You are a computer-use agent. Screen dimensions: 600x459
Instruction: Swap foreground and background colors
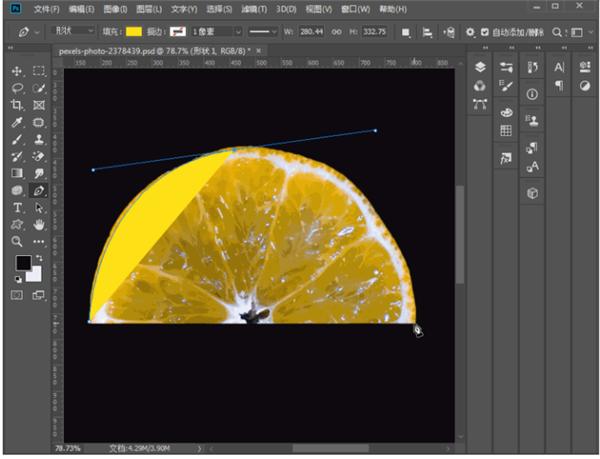[x=39, y=258]
